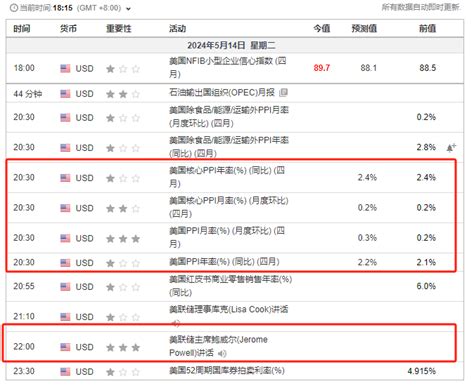Click two-star importance in 美国核心PPI月率 row
This screenshot has height=386, width=474.
[x=123, y=209]
